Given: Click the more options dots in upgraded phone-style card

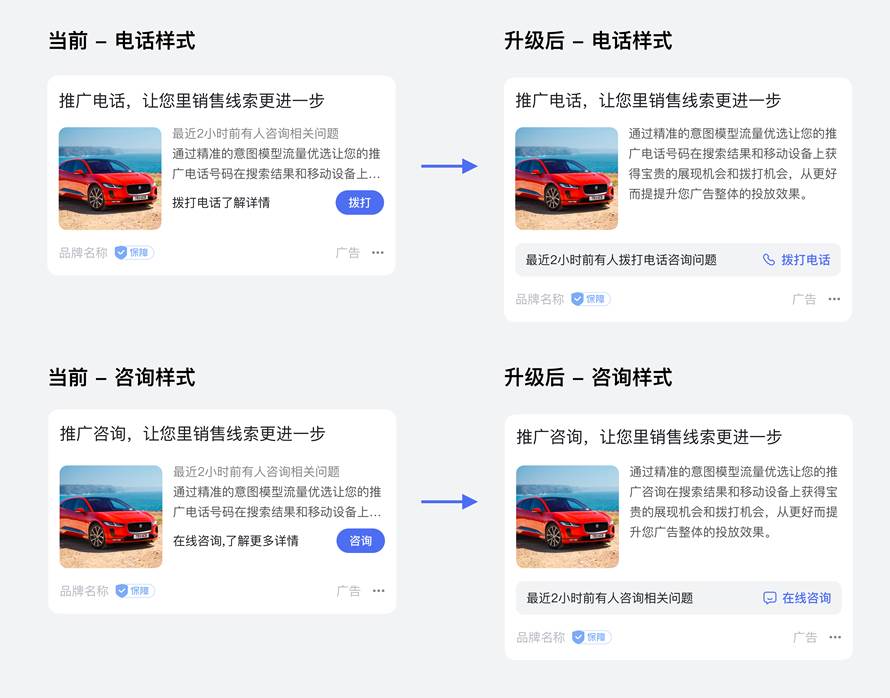Looking at the screenshot, I should click(x=834, y=299).
